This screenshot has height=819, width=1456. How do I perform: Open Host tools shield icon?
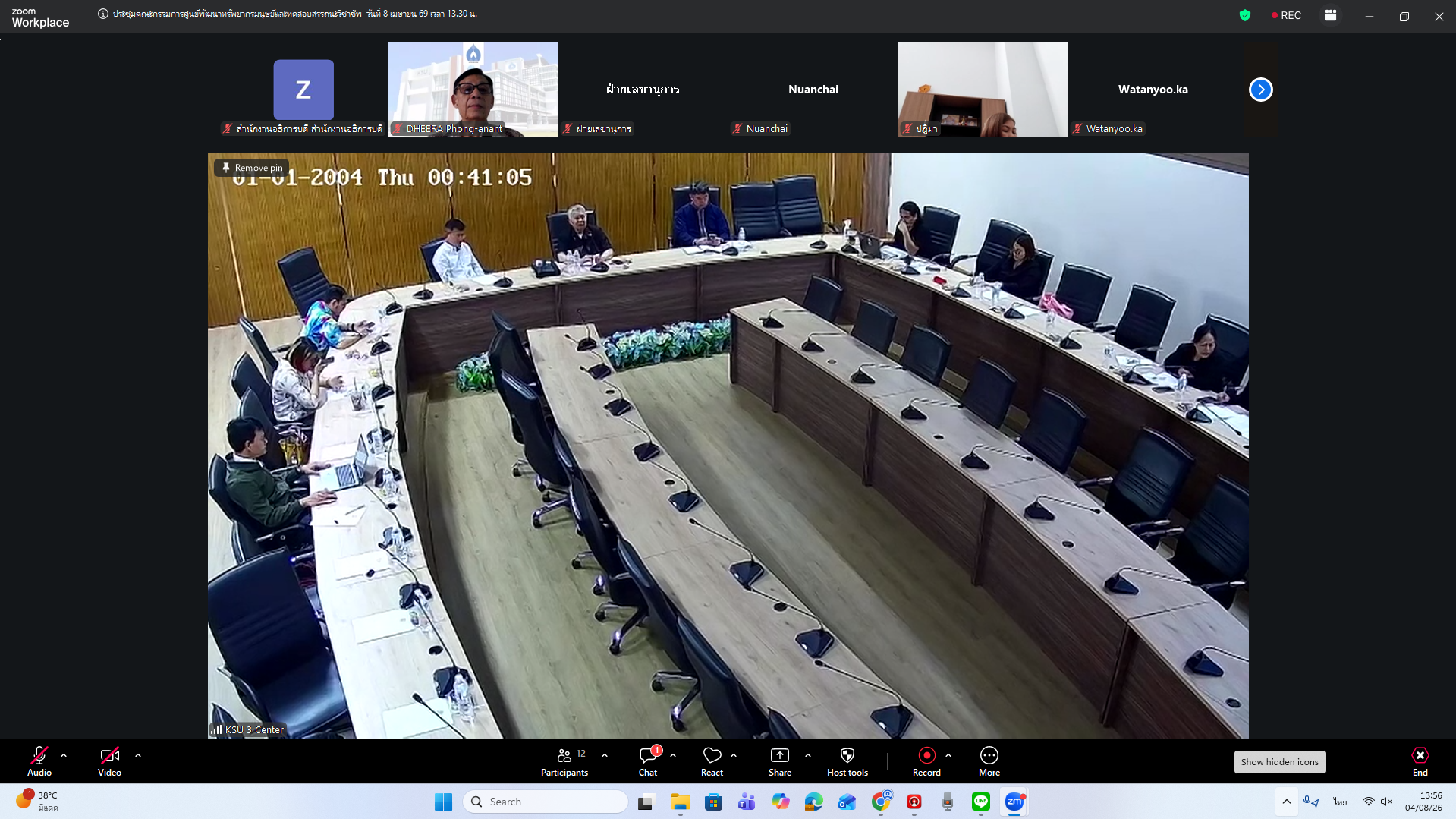pyautogui.click(x=847, y=761)
